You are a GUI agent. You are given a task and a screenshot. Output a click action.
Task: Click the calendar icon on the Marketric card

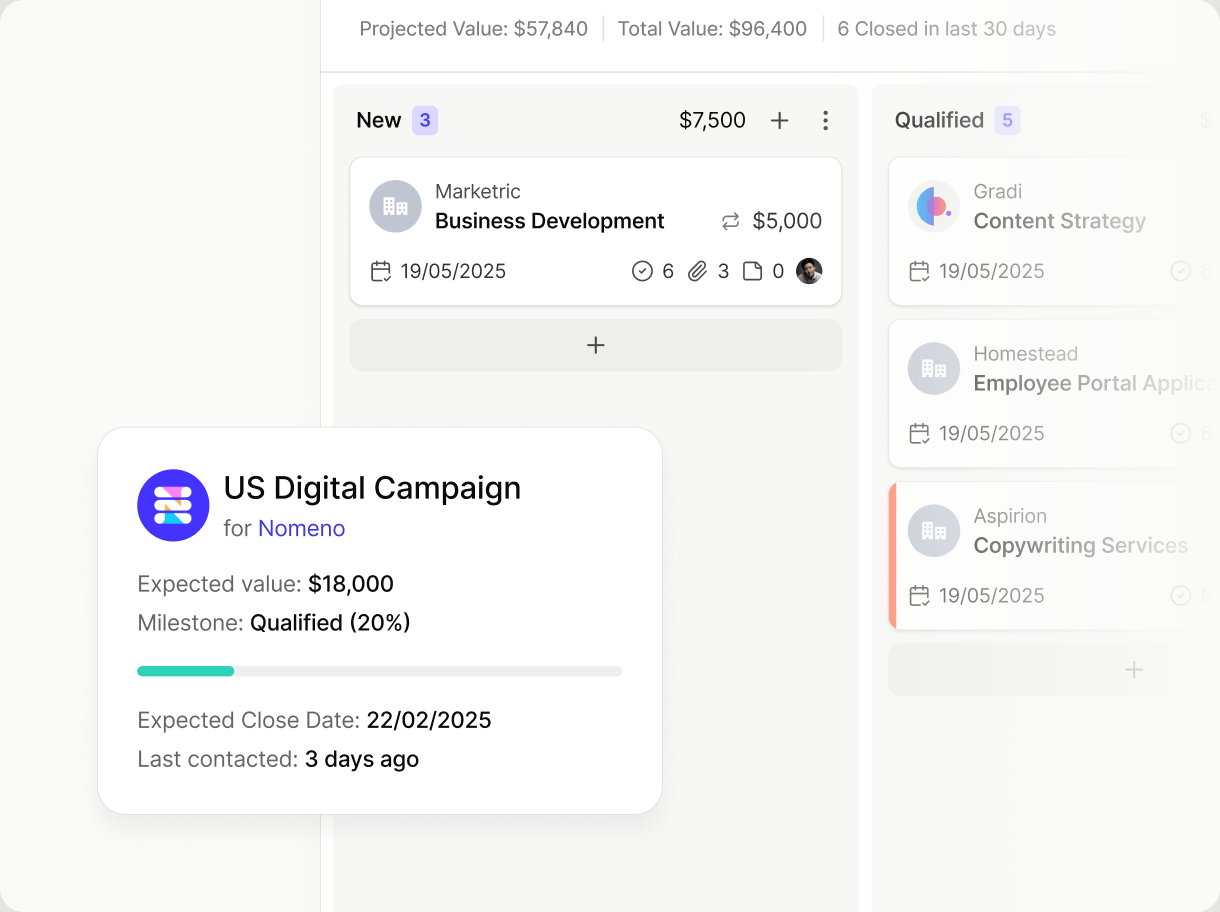click(x=380, y=271)
